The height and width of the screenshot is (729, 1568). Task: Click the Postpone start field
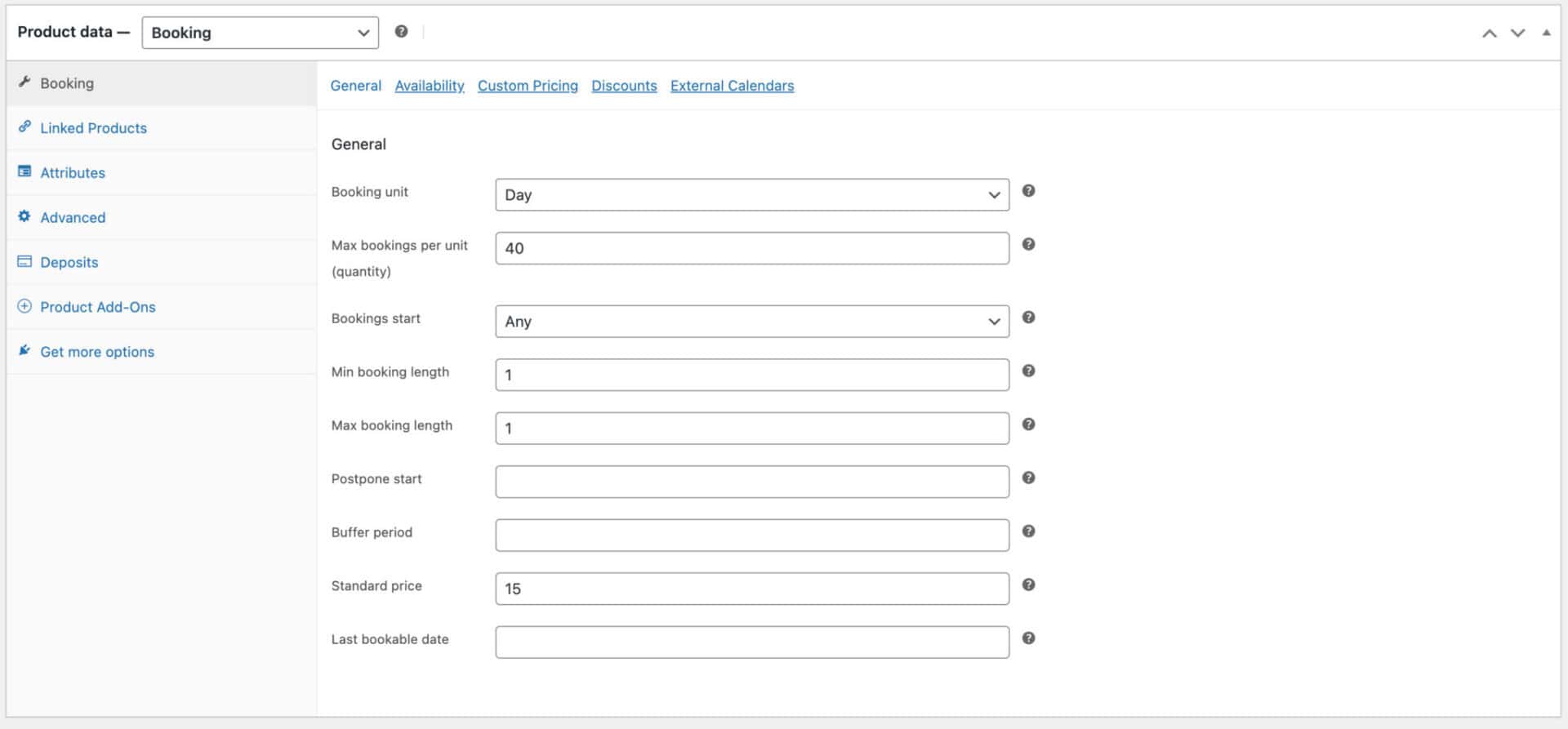click(x=752, y=482)
